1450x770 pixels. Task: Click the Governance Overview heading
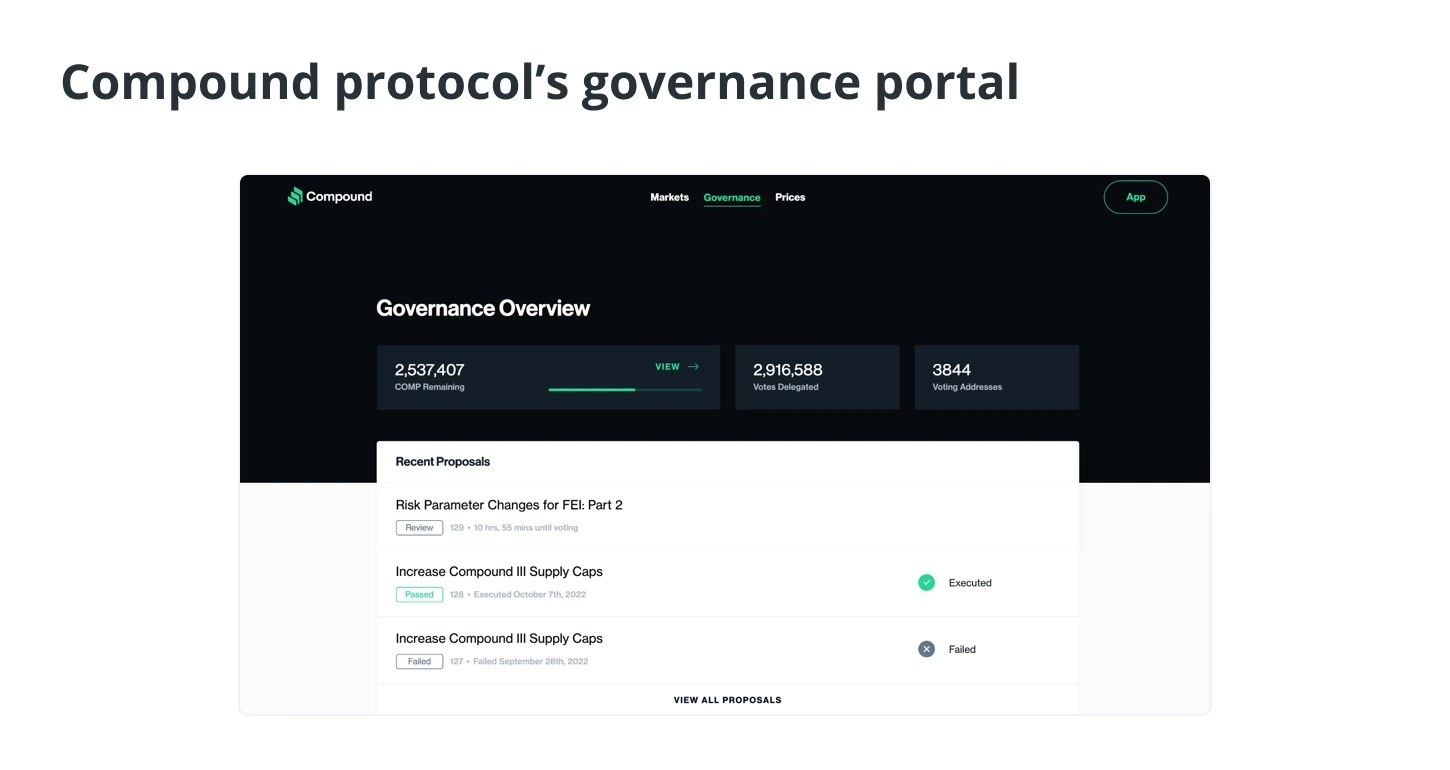[x=483, y=308]
